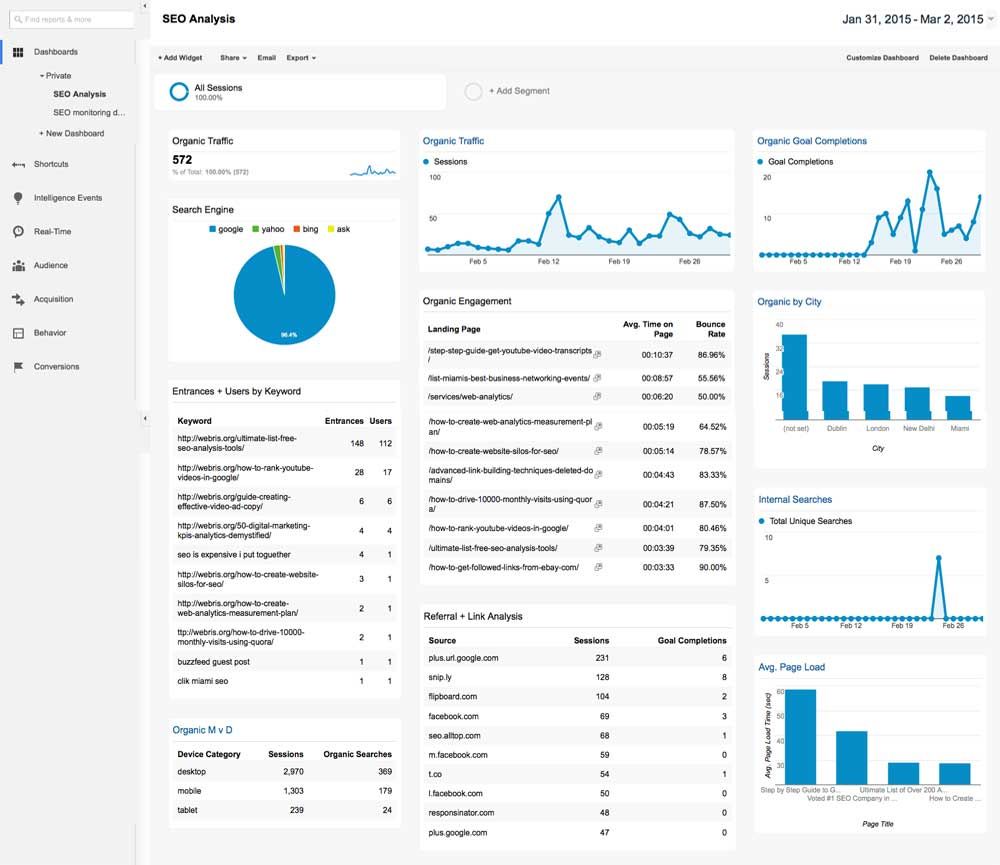Click the Acquisition arrow icon
Image resolution: width=1000 pixels, height=865 pixels.
tap(18, 299)
